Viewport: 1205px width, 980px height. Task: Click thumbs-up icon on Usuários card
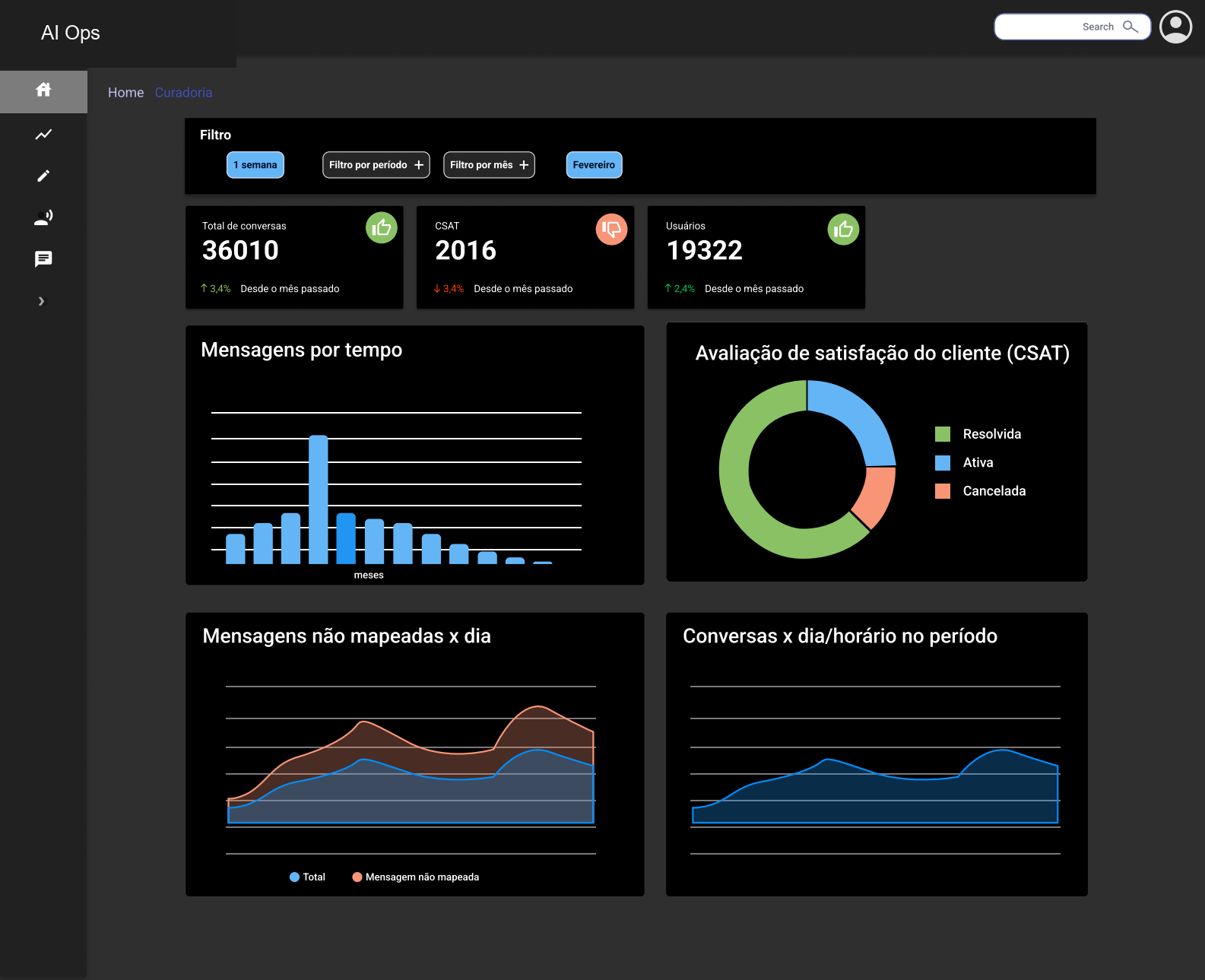[x=843, y=229]
